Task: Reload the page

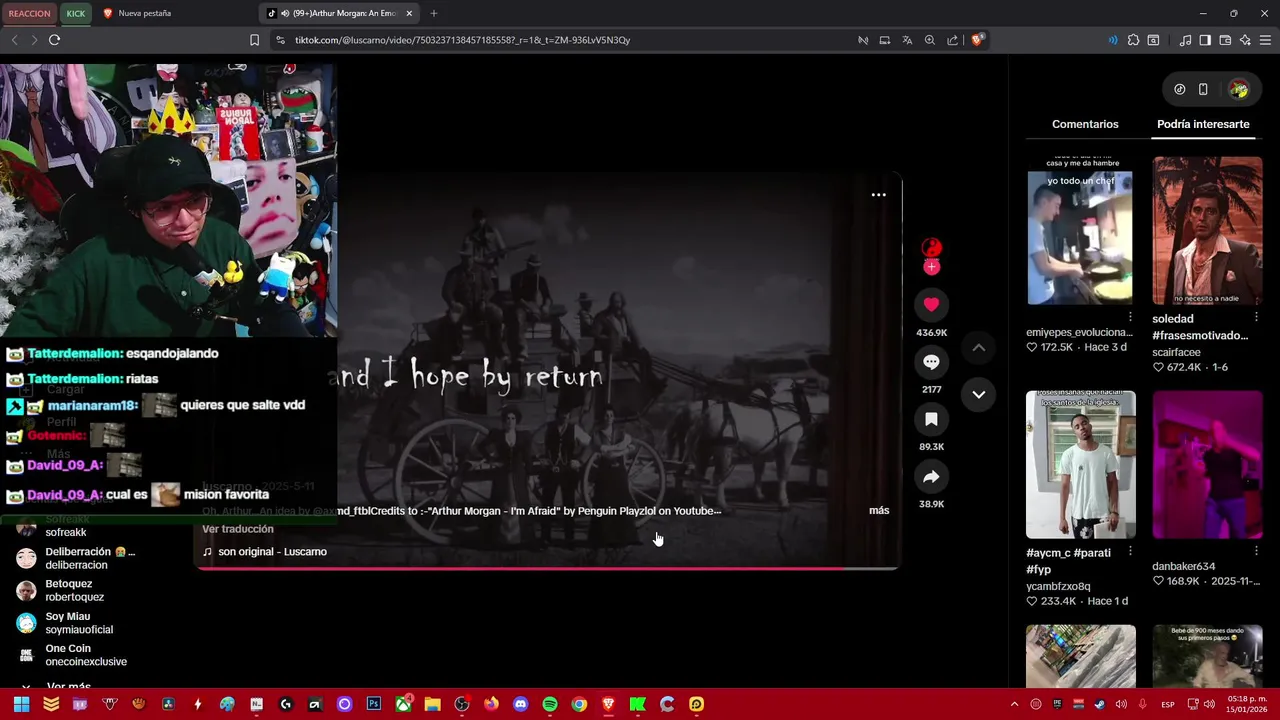Action: point(54,40)
